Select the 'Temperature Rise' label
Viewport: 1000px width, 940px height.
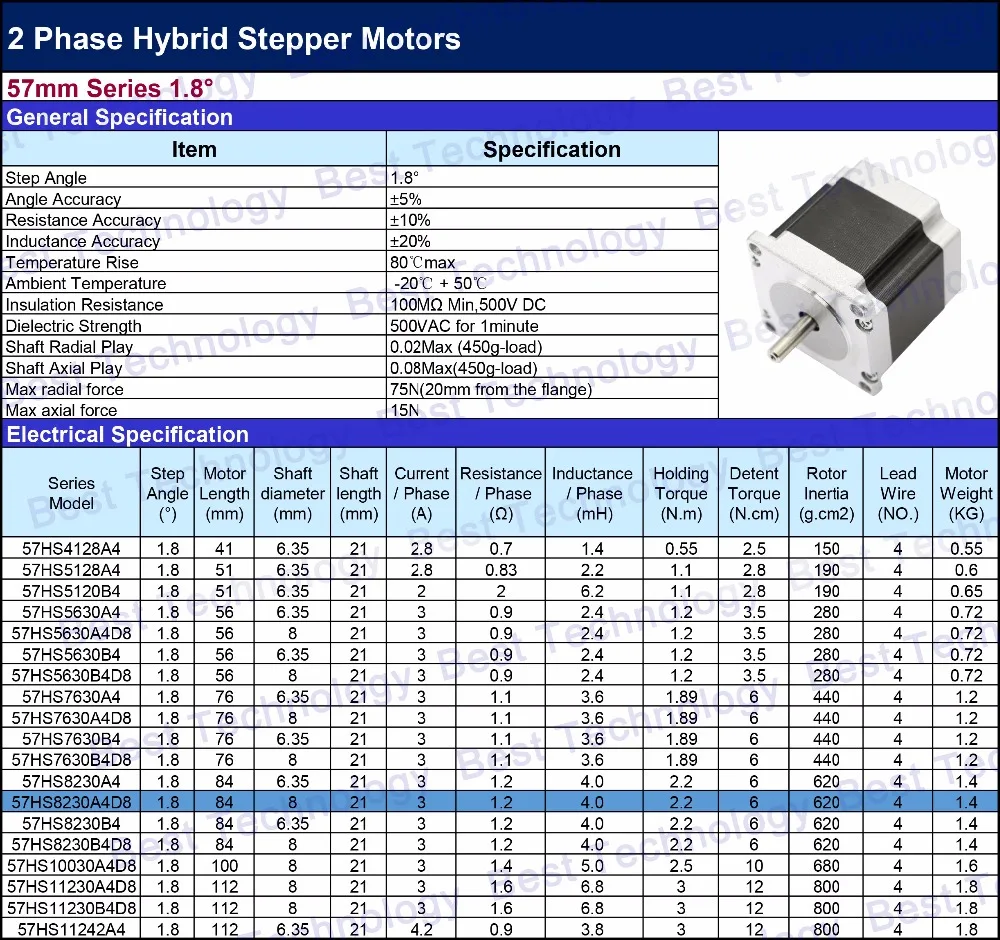pos(71,262)
